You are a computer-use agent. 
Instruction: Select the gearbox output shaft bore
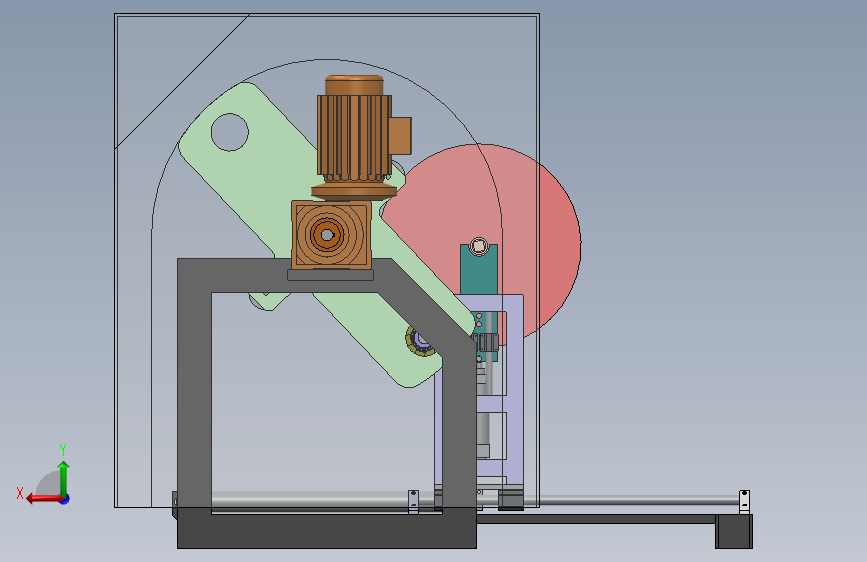point(327,235)
